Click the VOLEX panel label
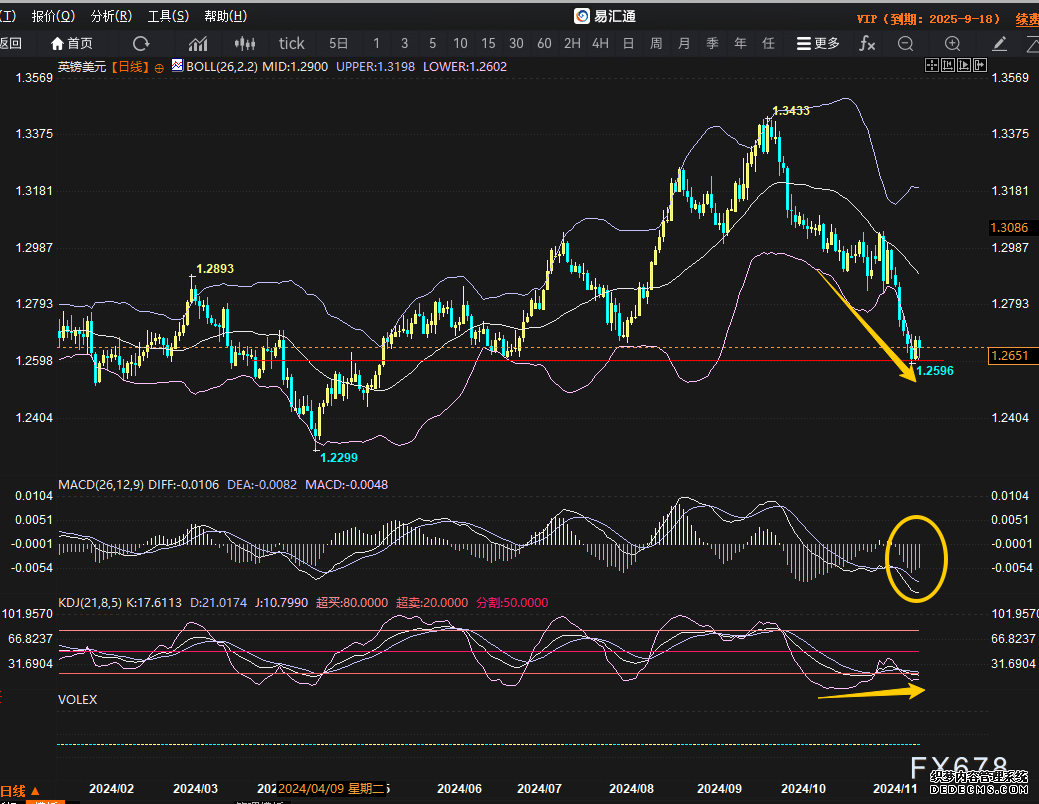 click(78, 699)
